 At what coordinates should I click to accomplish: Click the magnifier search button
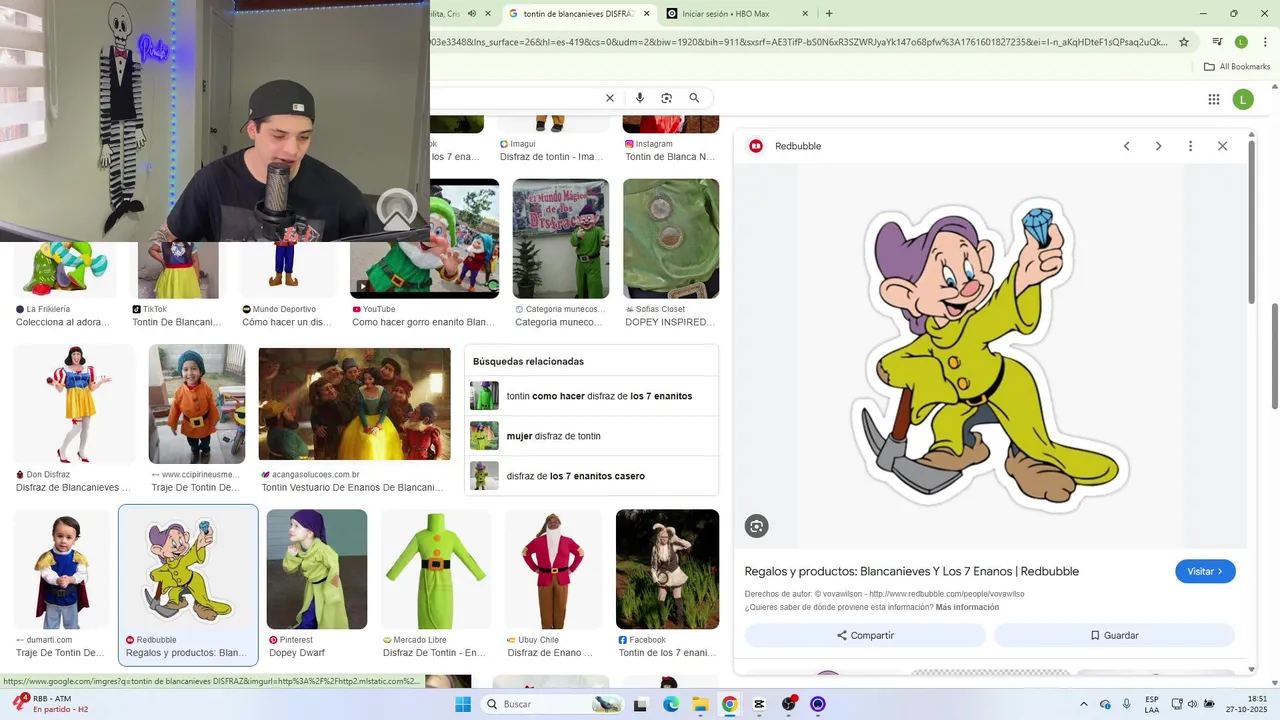click(x=694, y=98)
